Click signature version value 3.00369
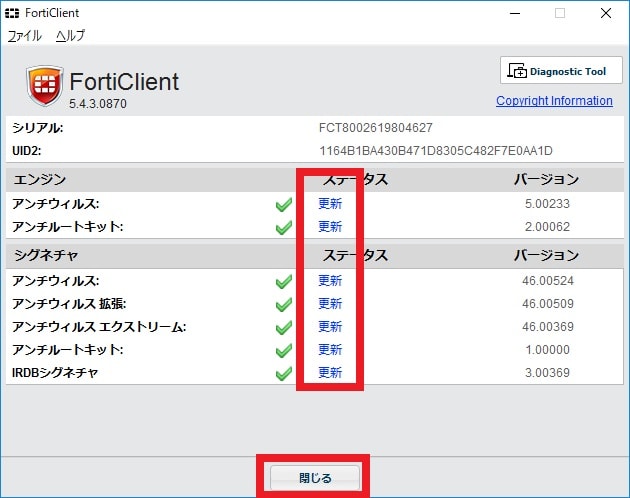The width and height of the screenshot is (630, 498). pos(547,373)
